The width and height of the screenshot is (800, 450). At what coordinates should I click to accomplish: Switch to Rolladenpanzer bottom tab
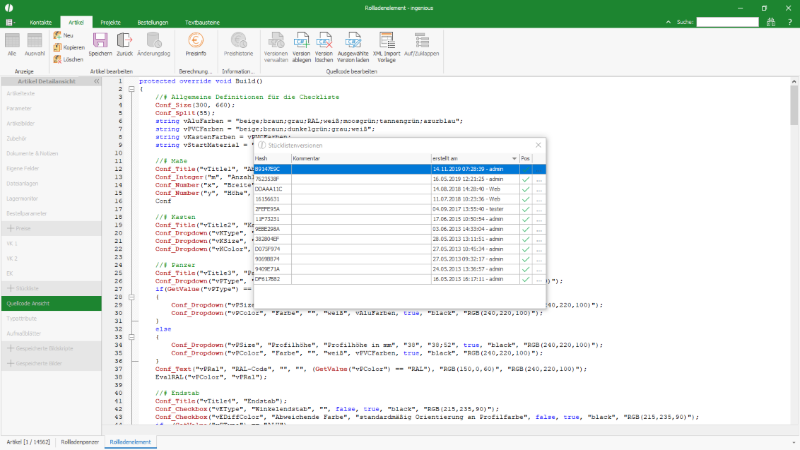[80, 442]
